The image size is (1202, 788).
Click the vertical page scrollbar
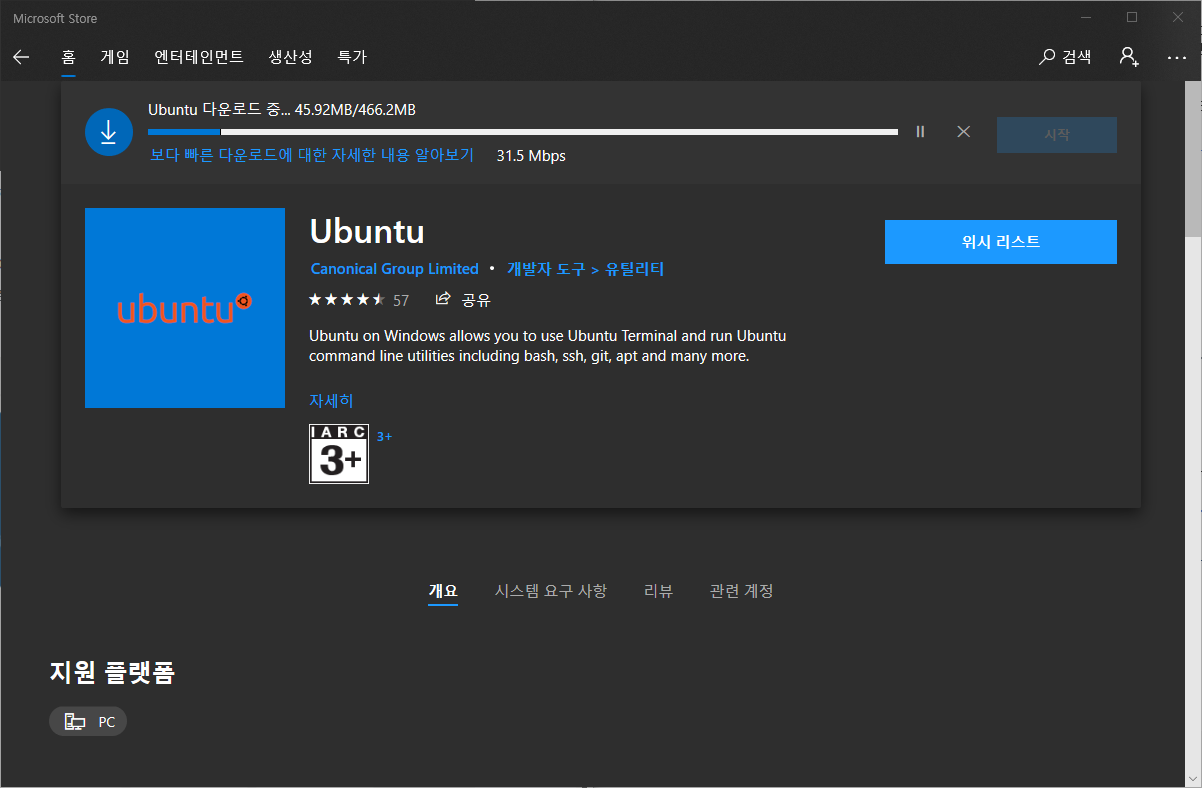click(1194, 160)
